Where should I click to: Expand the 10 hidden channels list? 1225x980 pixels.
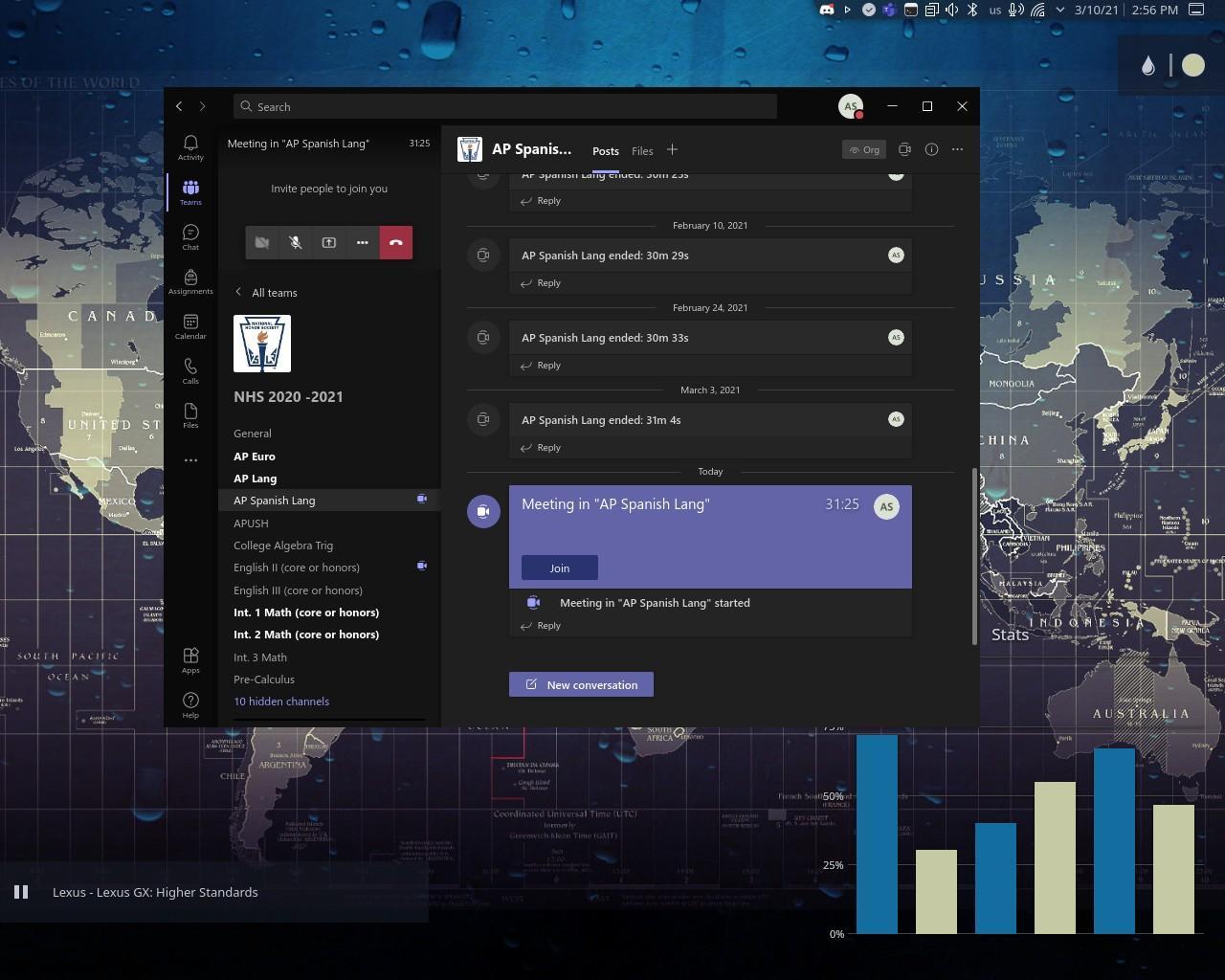click(281, 702)
